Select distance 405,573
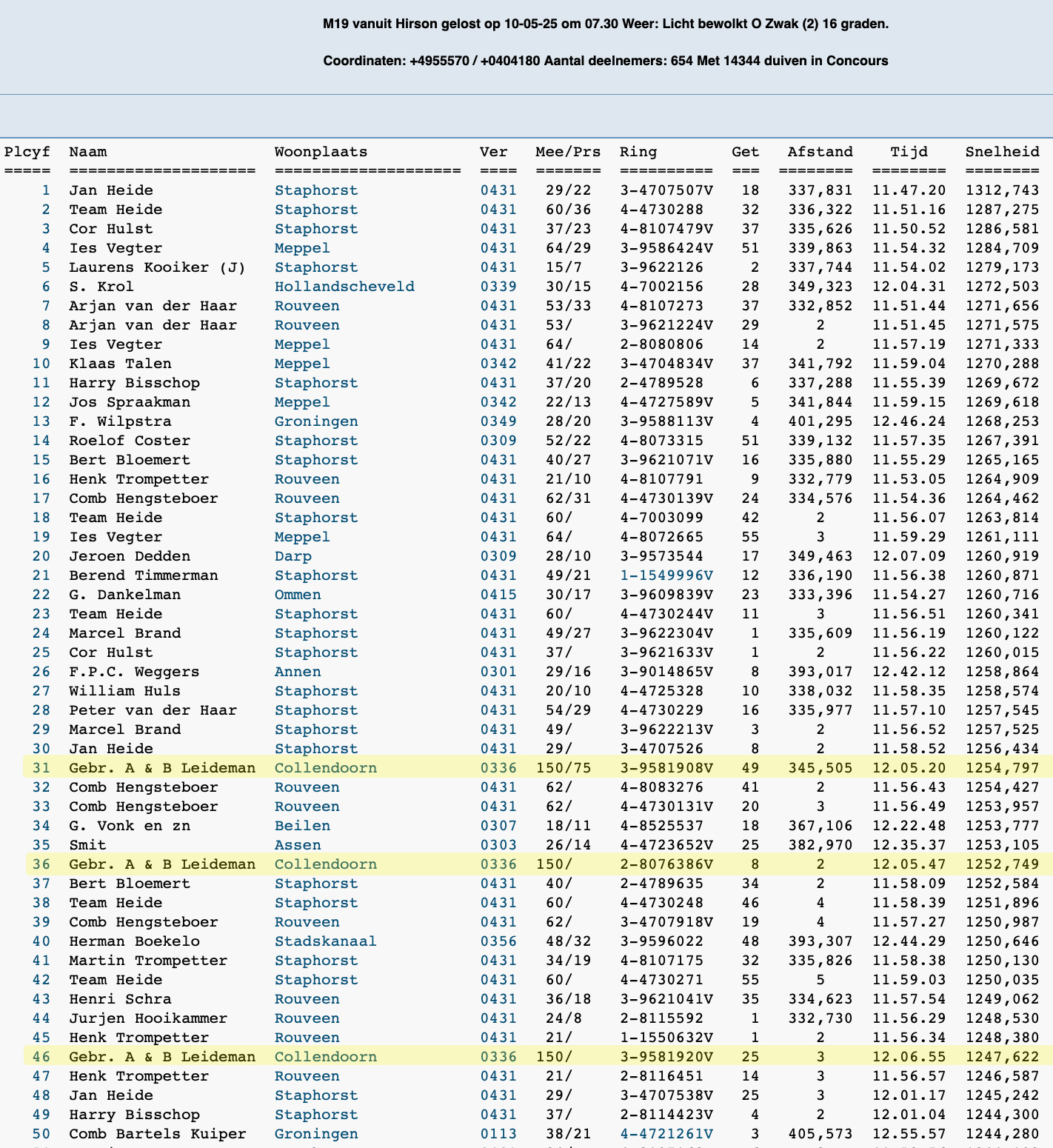 pyautogui.click(x=820, y=1134)
